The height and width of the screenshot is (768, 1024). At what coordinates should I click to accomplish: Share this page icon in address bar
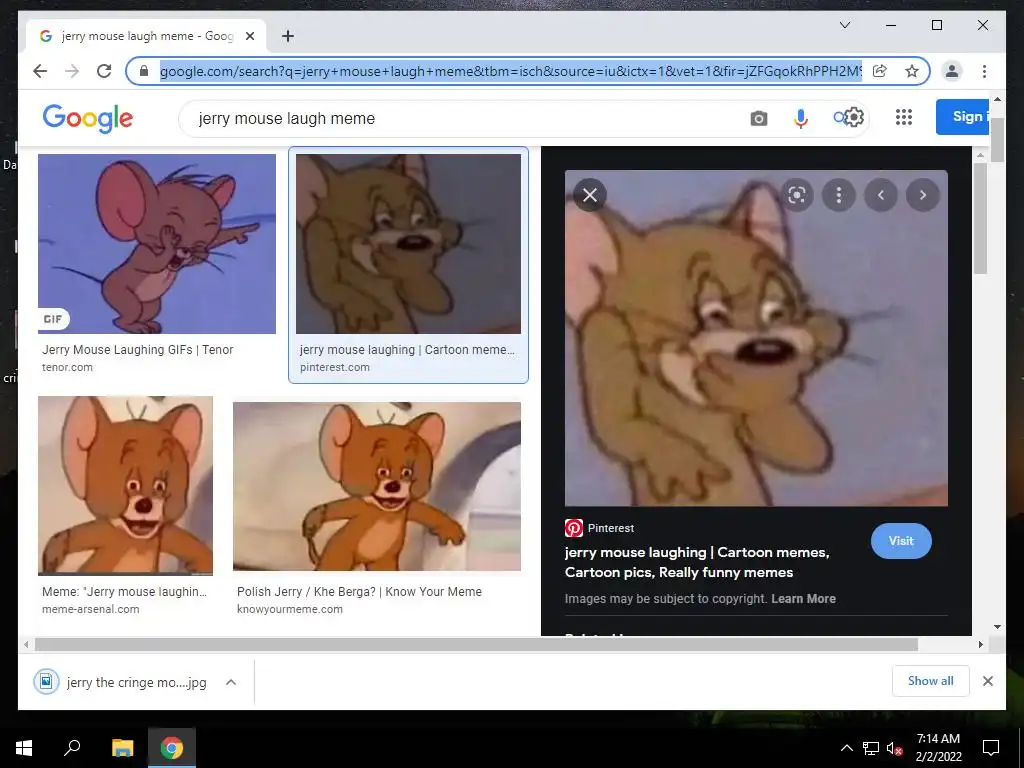tap(880, 71)
